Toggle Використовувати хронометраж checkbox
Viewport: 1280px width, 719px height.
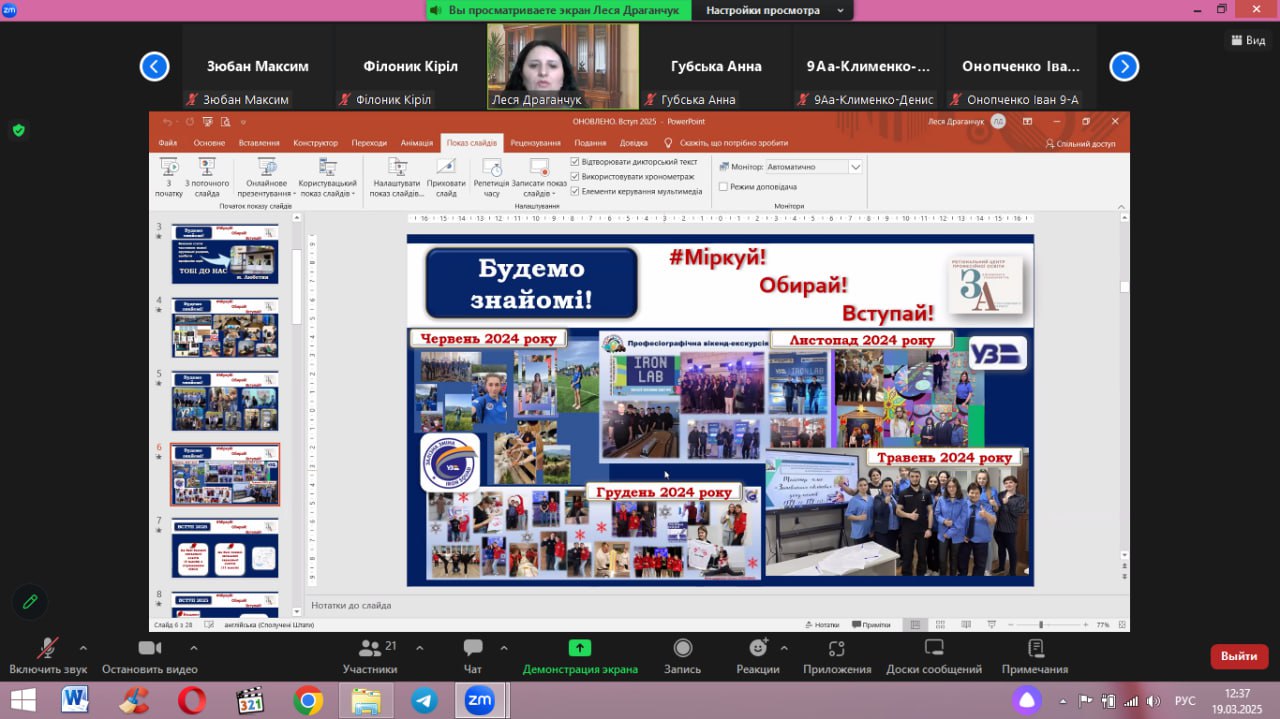(575, 176)
